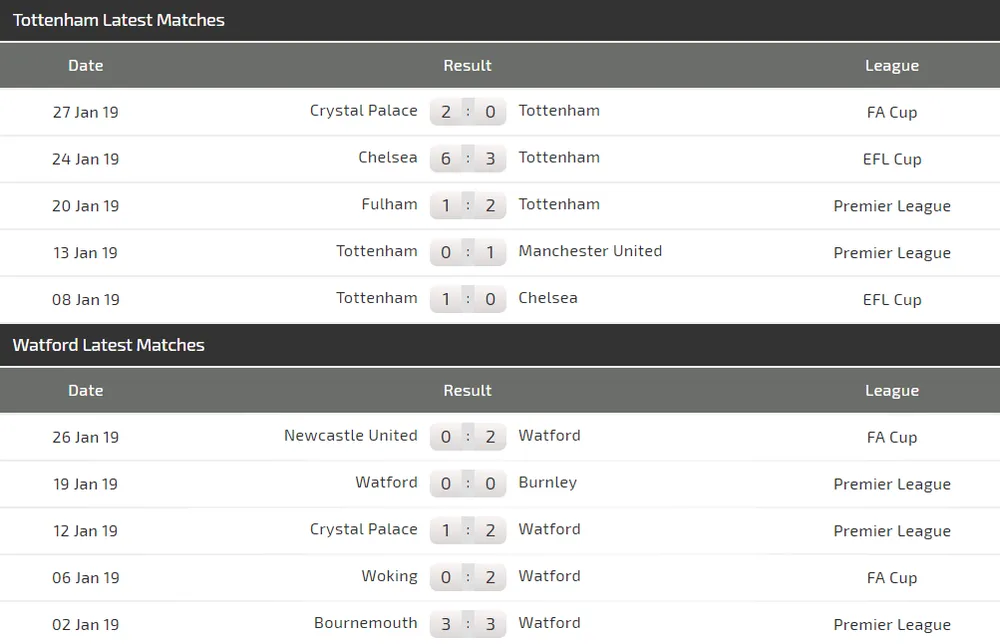Select League column header in Watford table
Screen dimensions: 1000x644
pyautogui.click(x=891, y=391)
